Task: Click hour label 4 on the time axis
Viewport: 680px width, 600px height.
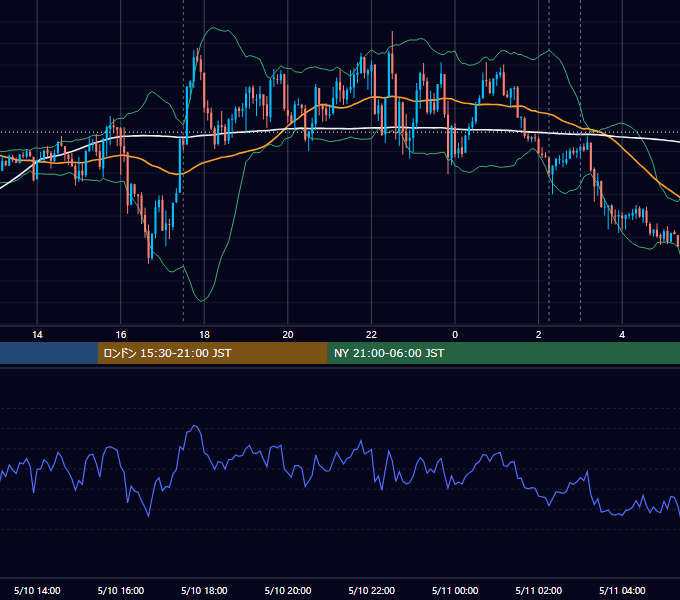Action: click(622, 335)
